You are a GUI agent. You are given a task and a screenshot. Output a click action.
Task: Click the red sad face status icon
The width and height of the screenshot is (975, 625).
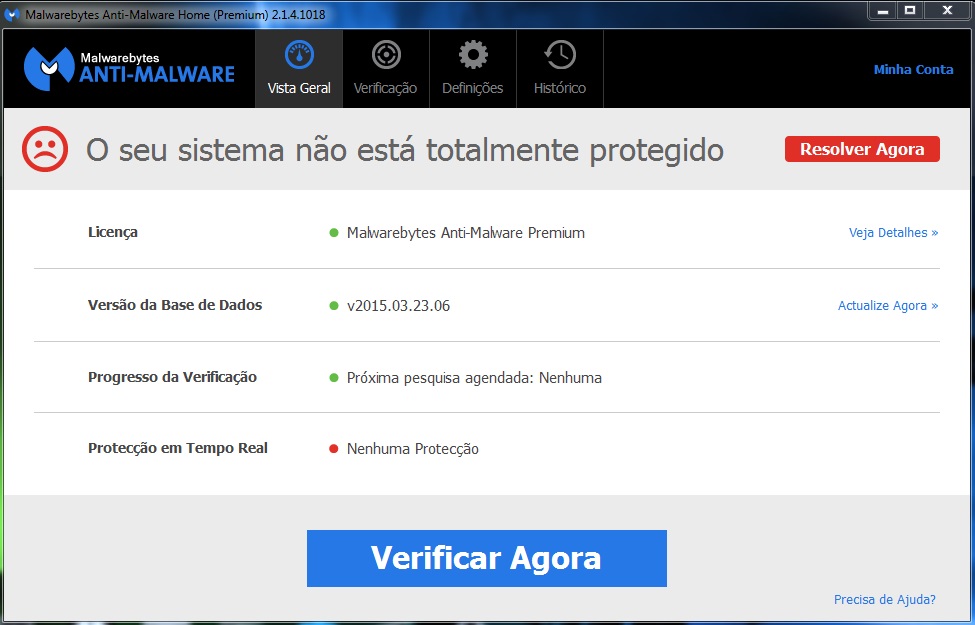pos(45,149)
